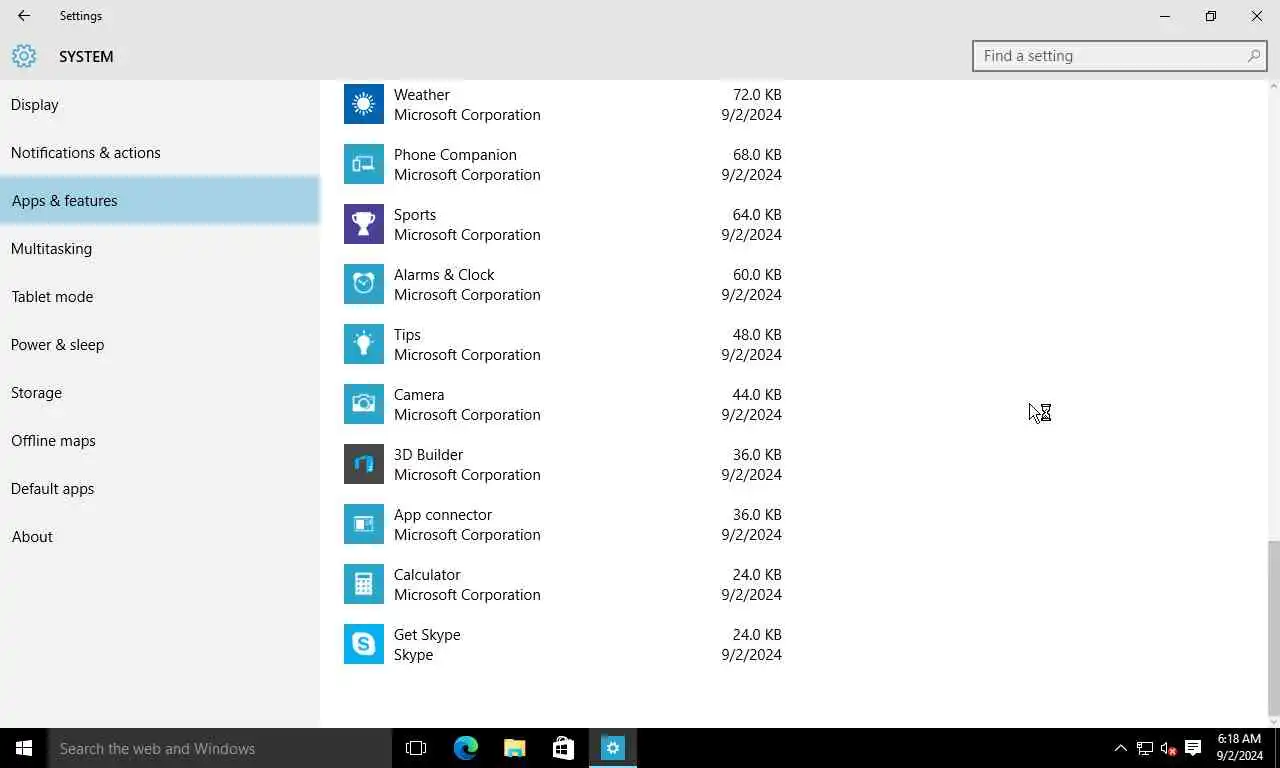Image resolution: width=1280 pixels, height=768 pixels.
Task: Select the Get Skype app name
Action: 427,635
